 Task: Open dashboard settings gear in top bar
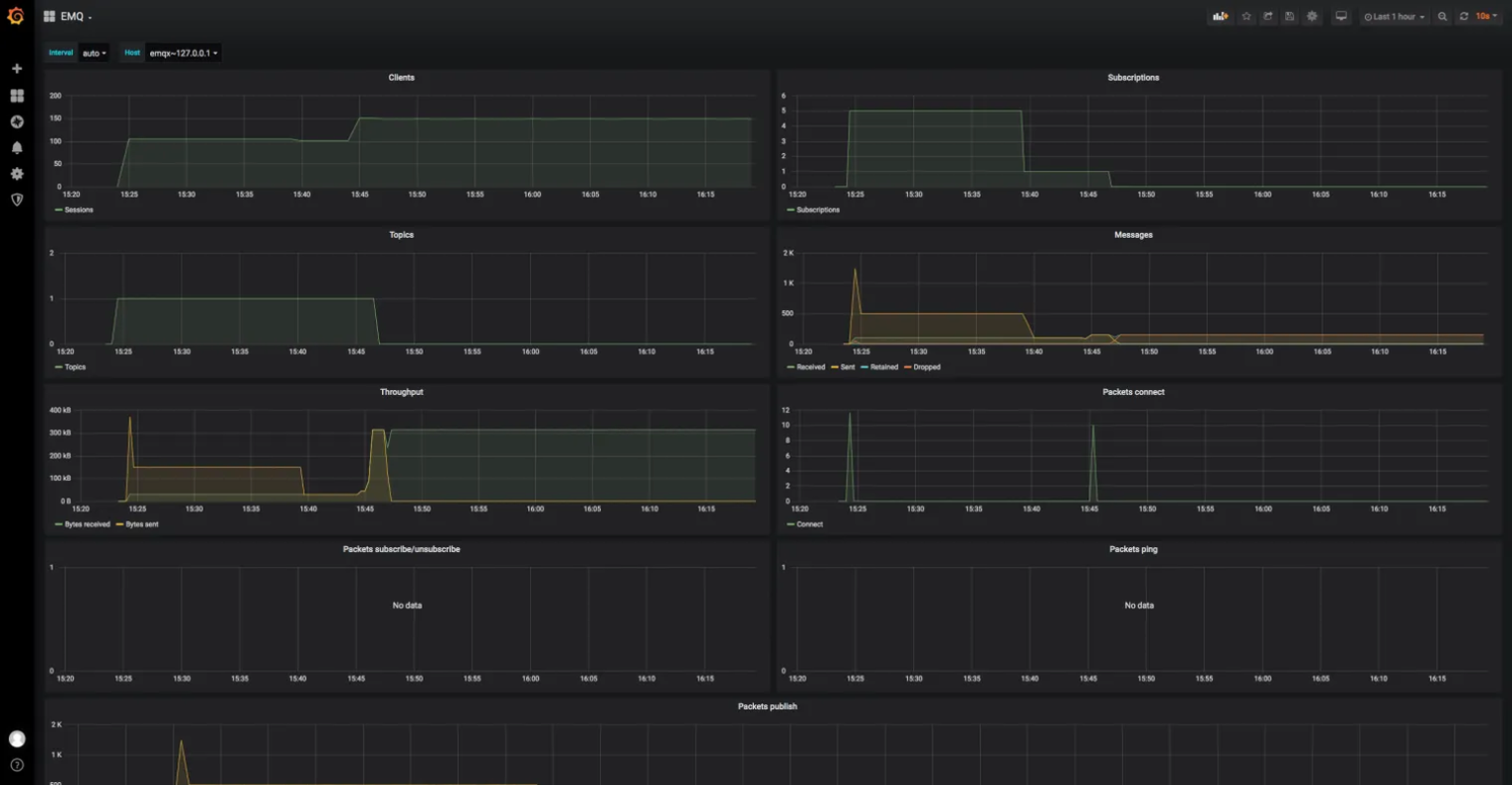pyautogui.click(x=1312, y=17)
